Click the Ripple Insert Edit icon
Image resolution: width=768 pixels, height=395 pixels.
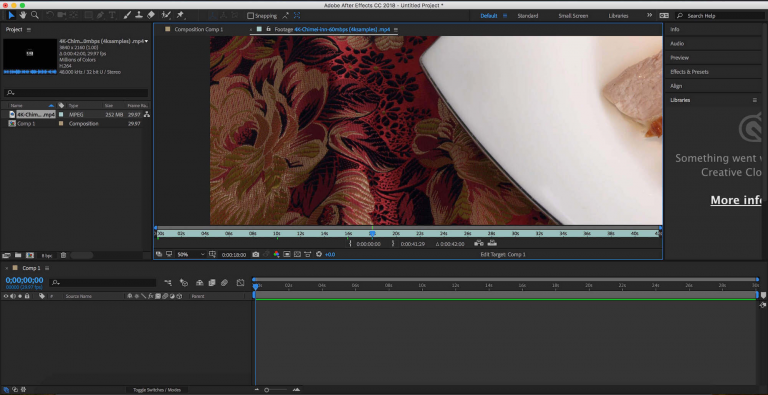(x=479, y=243)
